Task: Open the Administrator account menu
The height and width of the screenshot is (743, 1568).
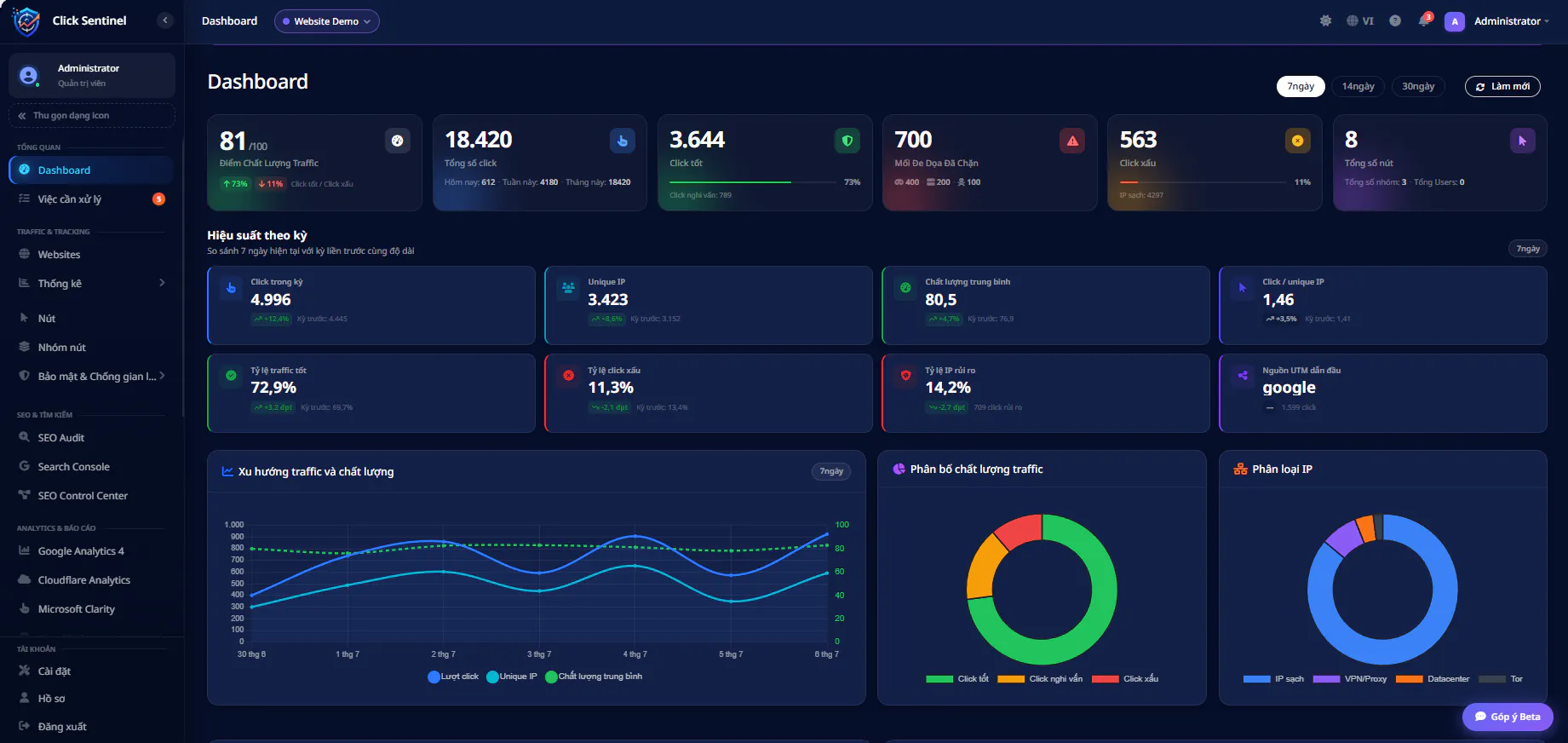Action: tap(1512, 21)
